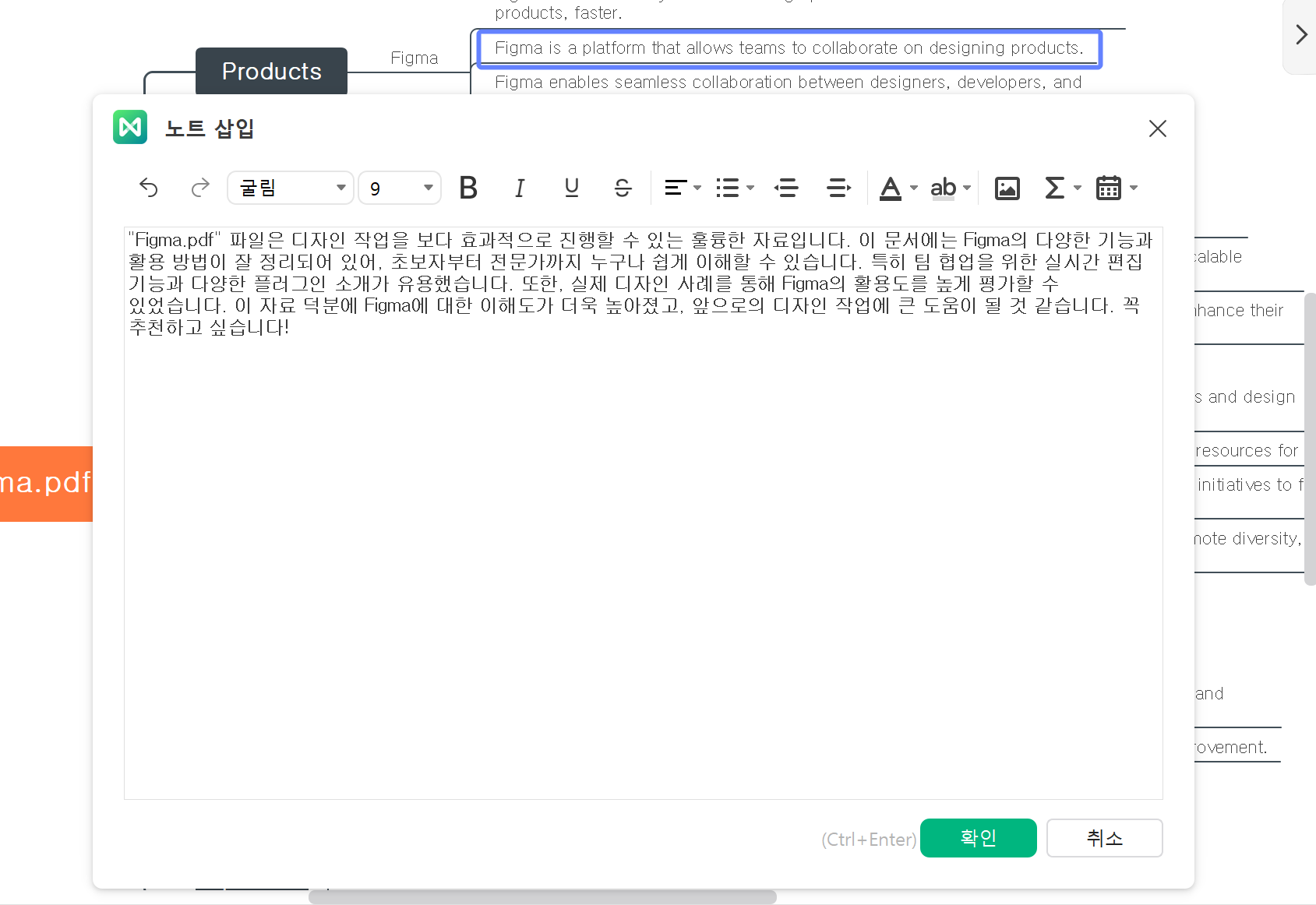Insert a date with calendar icon
Image resolution: width=1316 pixels, height=905 pixels.
(x=1108, y=188)
